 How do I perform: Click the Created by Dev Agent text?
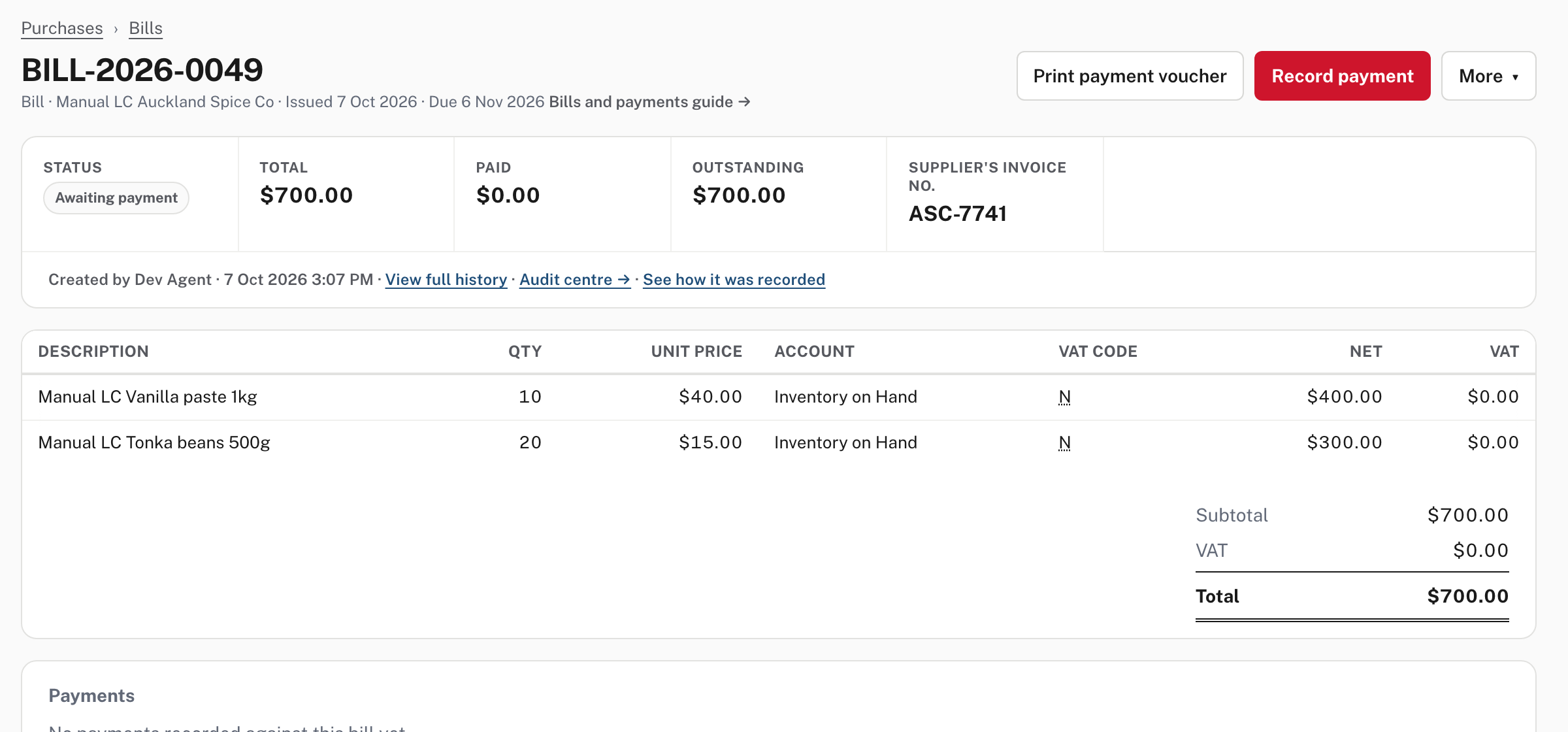pyautogui.click(x=130, y=280)
